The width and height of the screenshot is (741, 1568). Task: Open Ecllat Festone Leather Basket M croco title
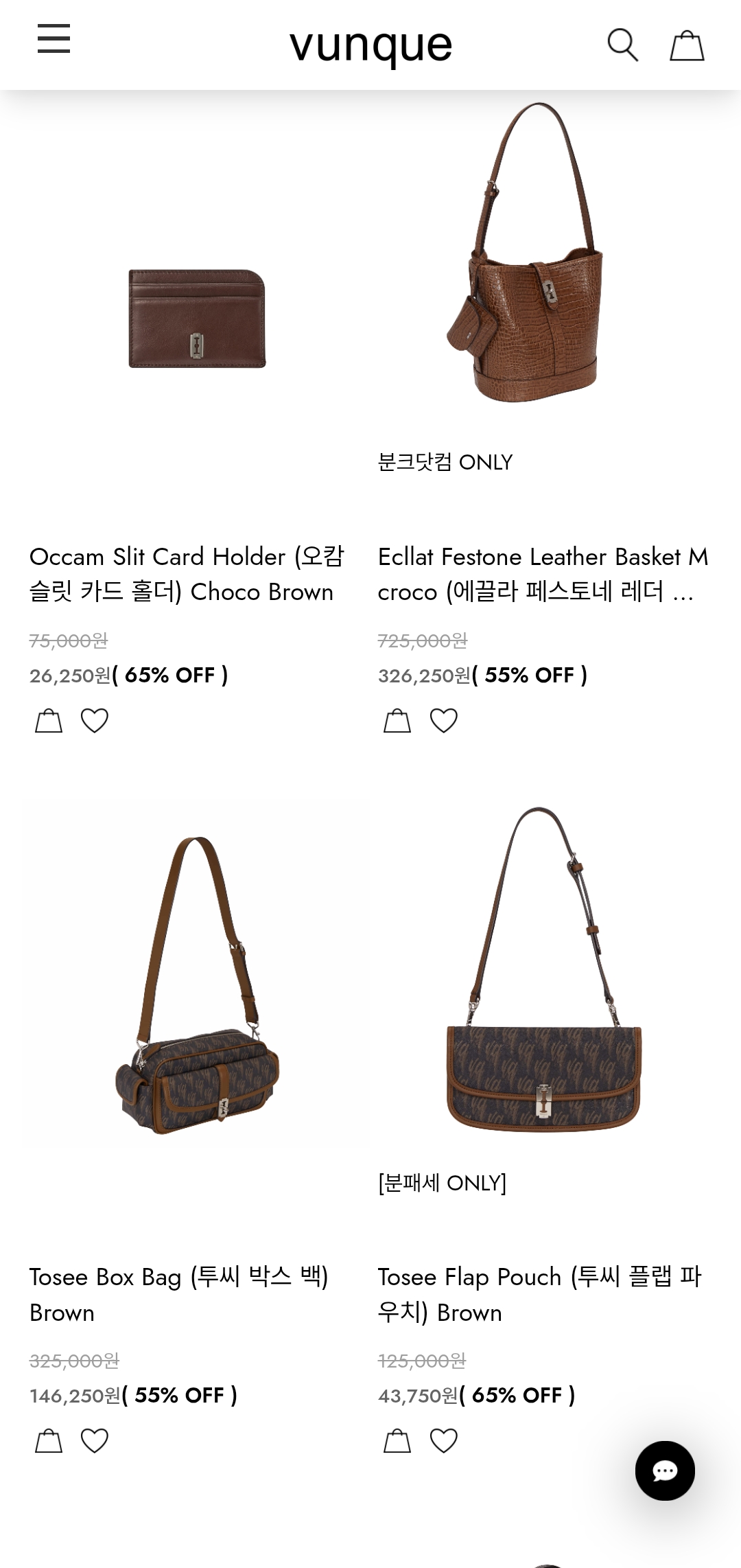(x=543, y=574)
